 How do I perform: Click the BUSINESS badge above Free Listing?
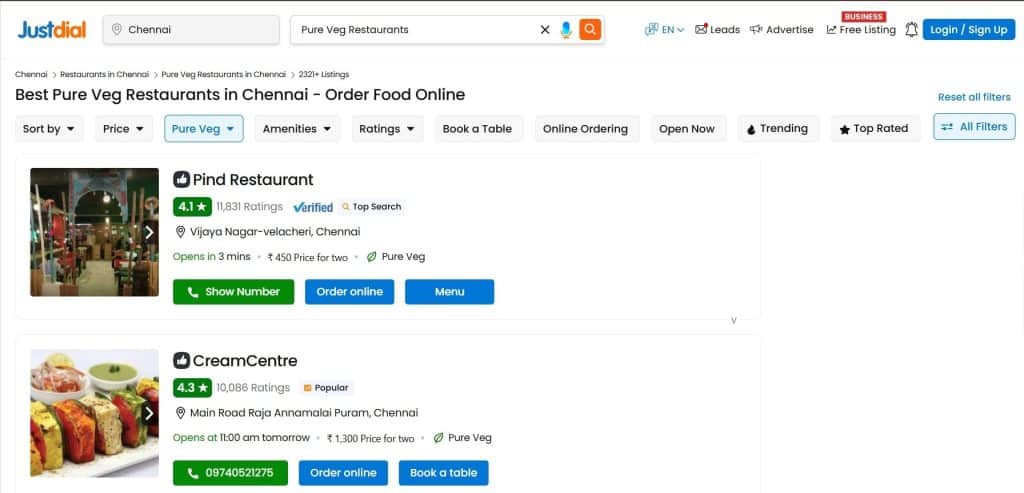coord(863,16)
